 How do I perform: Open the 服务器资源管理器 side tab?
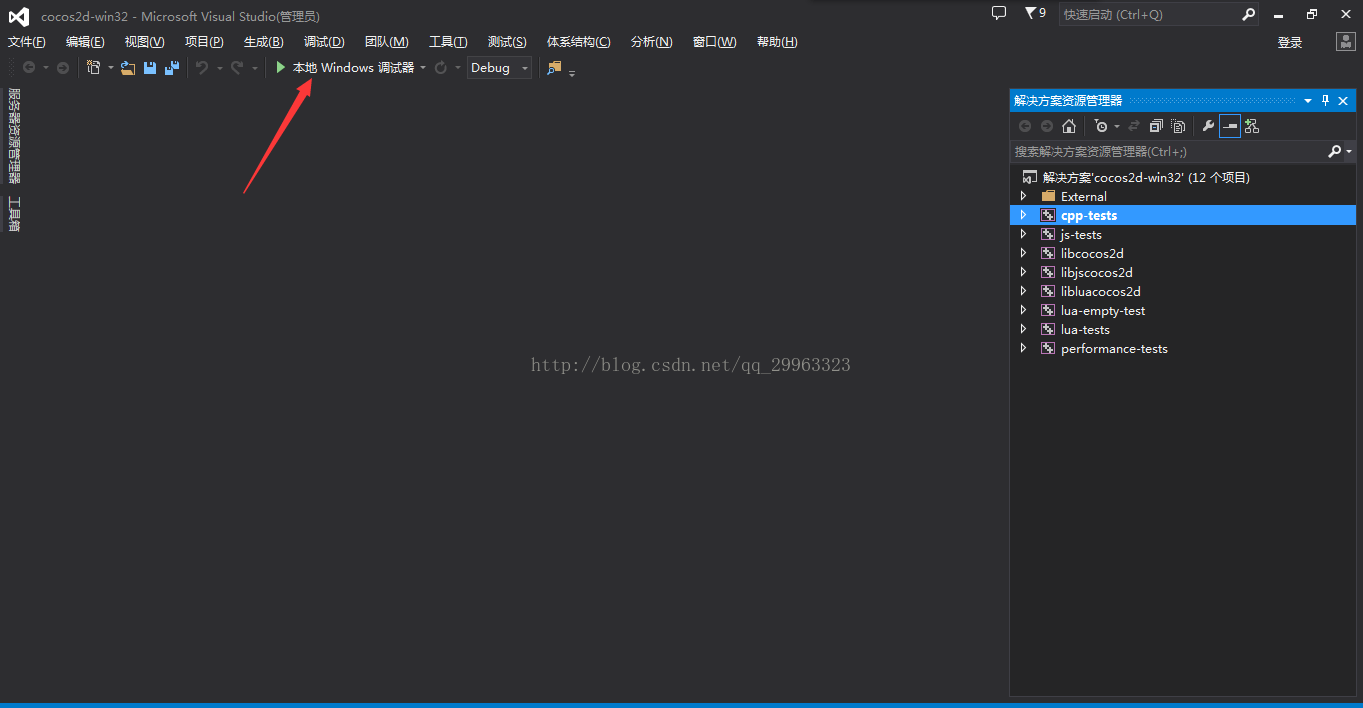pos(14,136)
